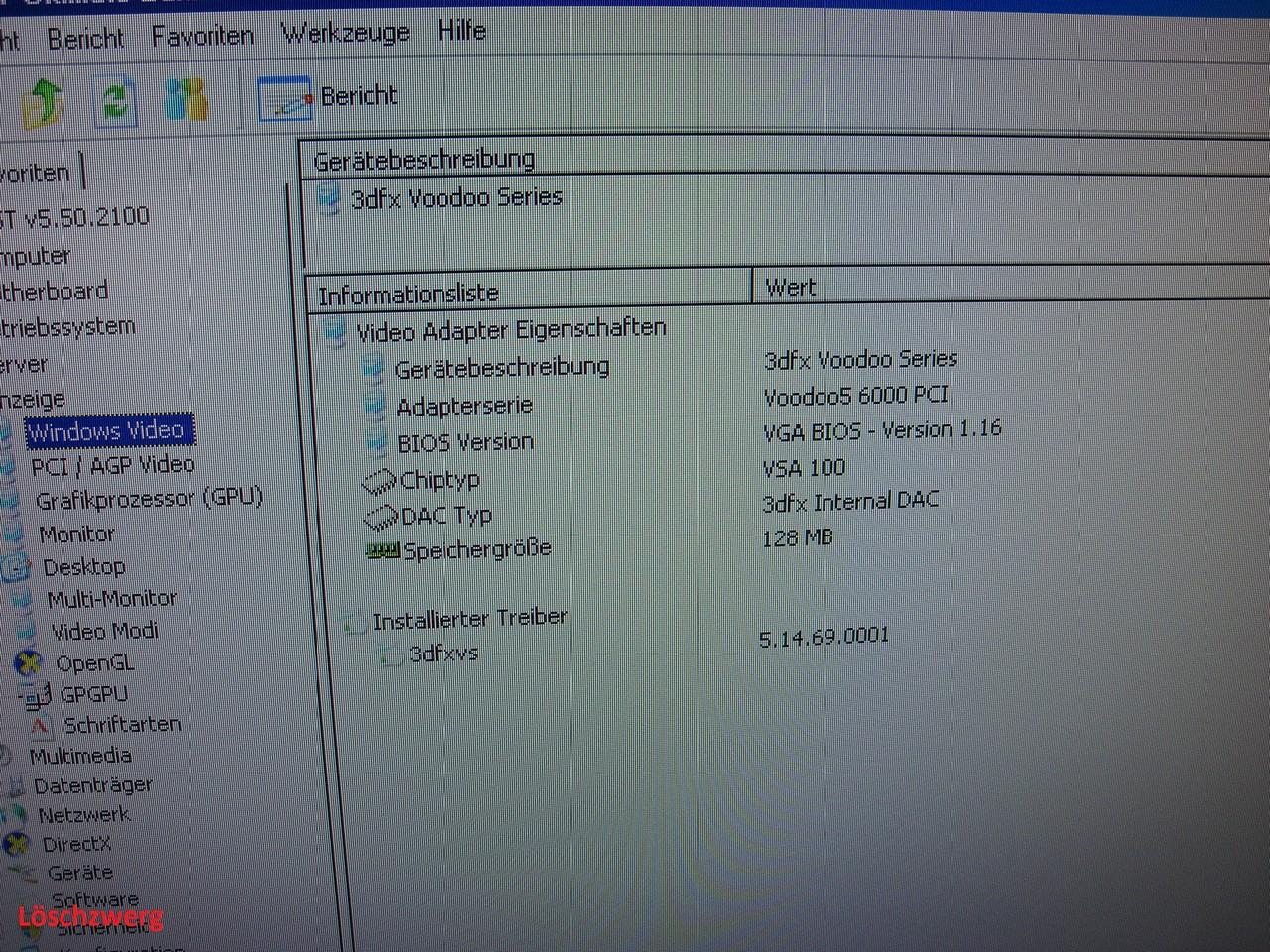The width and height of the screenshot is (1270, 952).
Task: Click the Wert column header
Action: pos(1012,284)
